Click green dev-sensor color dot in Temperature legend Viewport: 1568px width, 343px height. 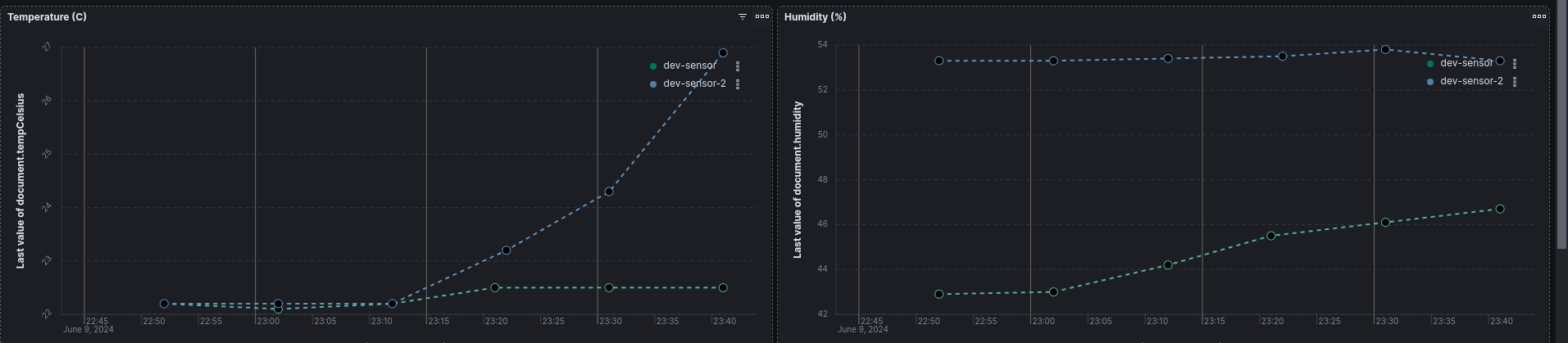click(653, 66)
